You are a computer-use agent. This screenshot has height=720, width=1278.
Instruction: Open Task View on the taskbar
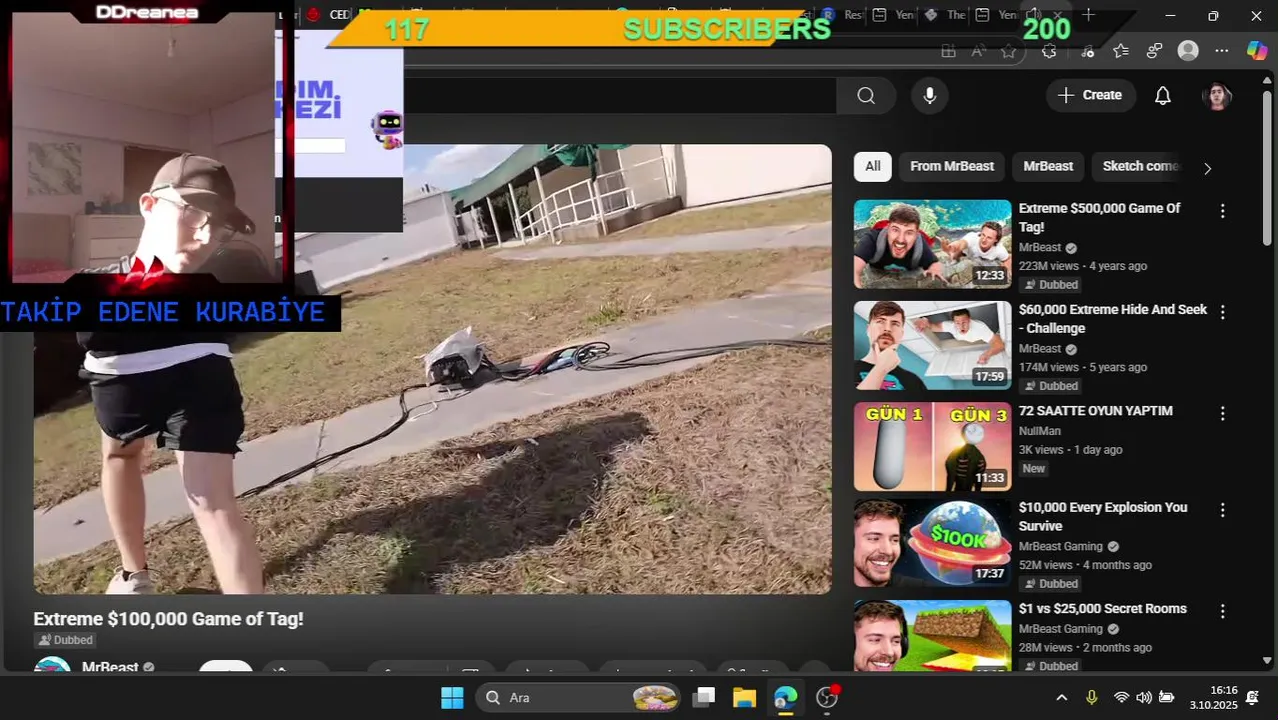705,697
